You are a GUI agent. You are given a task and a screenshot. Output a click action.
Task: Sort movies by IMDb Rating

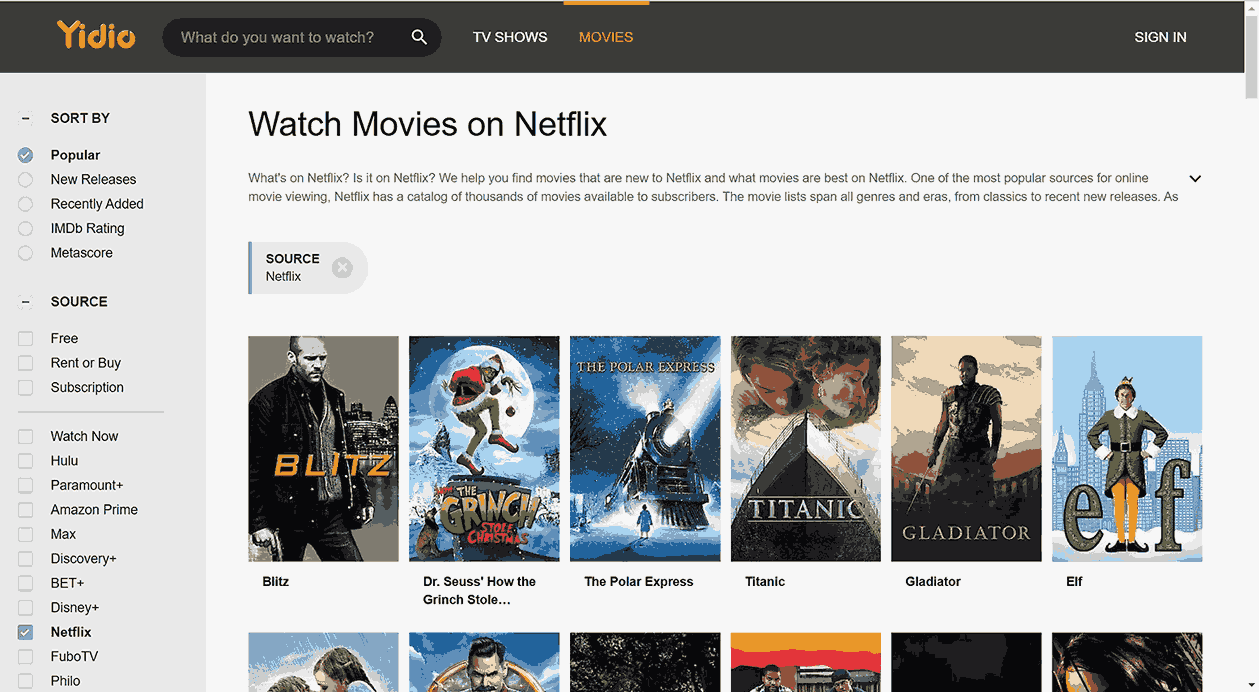[x=26, y=229]
